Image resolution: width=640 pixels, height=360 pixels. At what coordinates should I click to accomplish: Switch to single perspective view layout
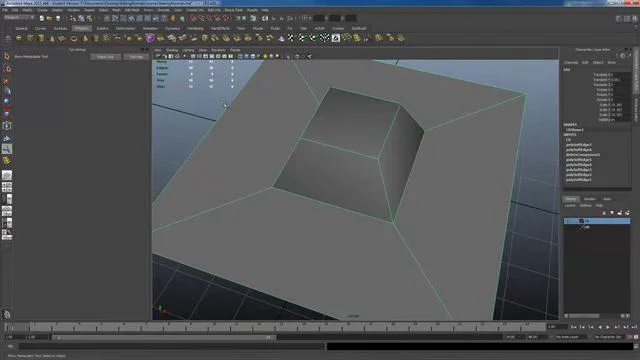tap(7, 176)
